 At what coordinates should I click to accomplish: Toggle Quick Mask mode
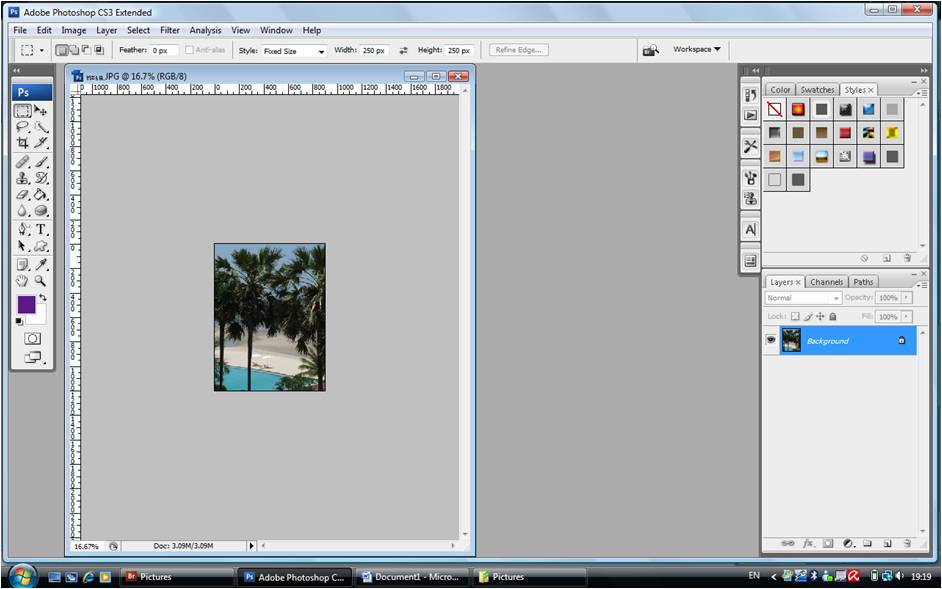coord(32,338)
